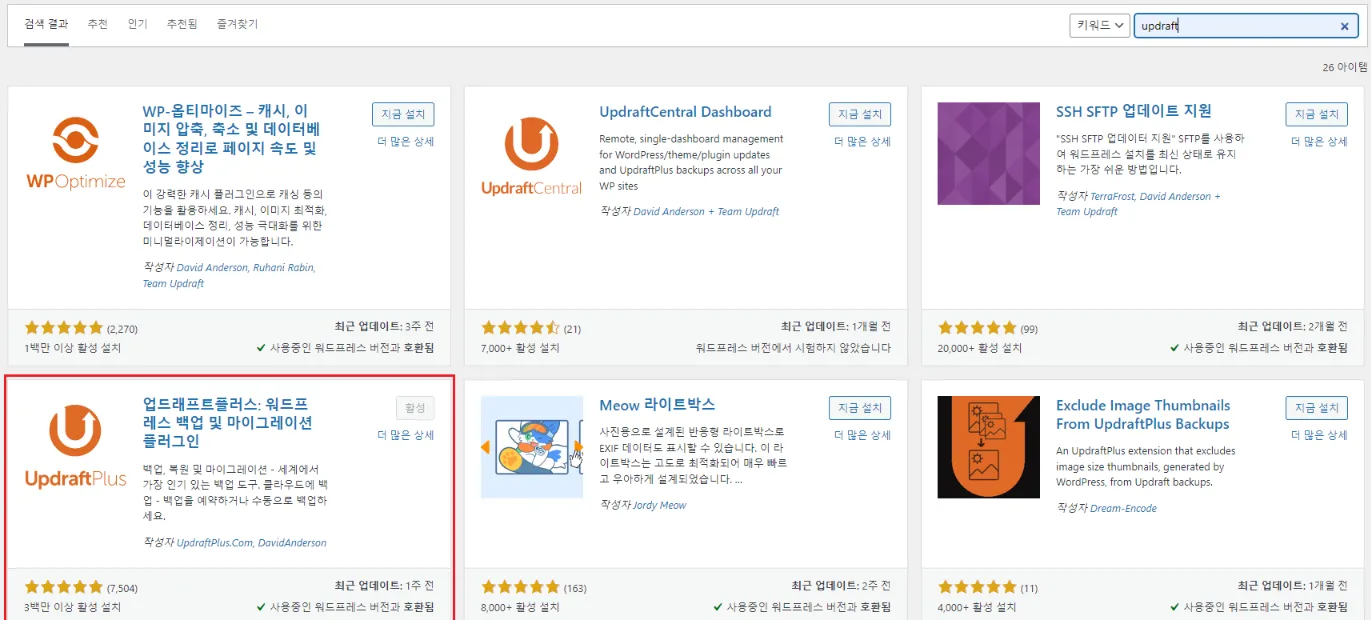Open author link UpdraftPlus.Com, DavidAnderson

pyautogui.click(x=251, y=543)
